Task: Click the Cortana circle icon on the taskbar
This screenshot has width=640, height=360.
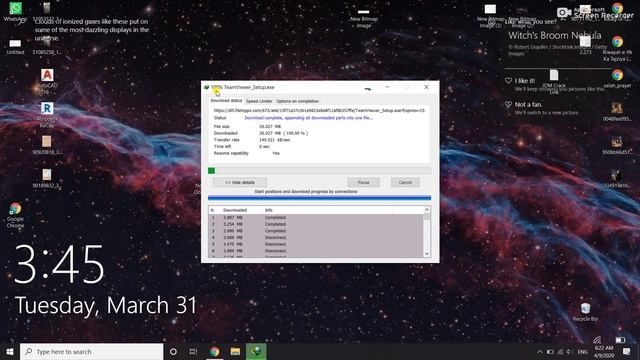Action: point(173,351)
